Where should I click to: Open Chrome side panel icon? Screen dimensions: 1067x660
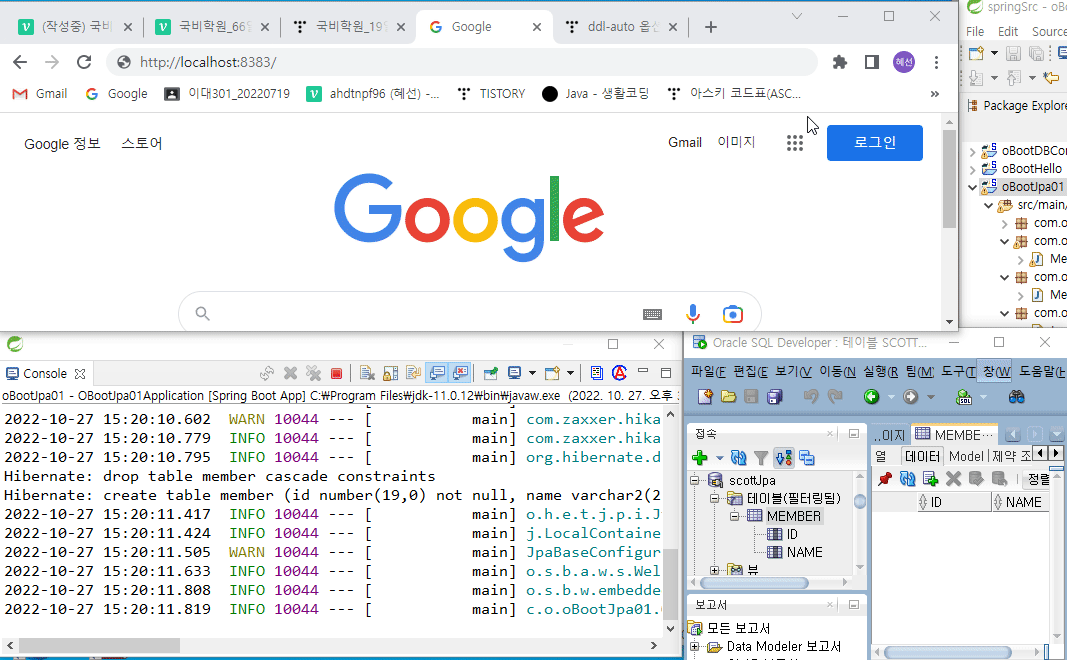click(x=872, y=63)
